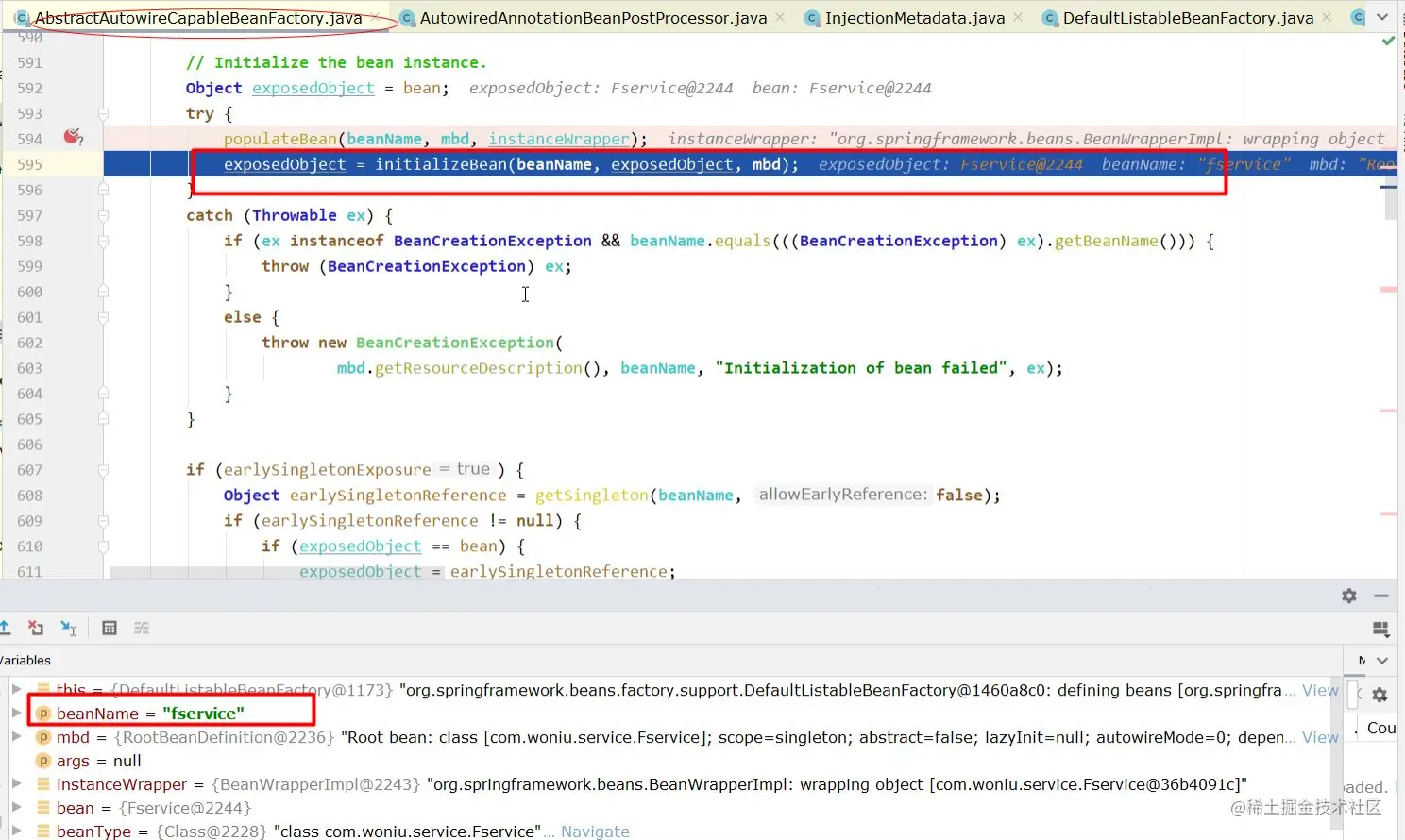
Task: Click the class icon on AutowiredAnnotationBeanPostProcessor.java tab
Action: [x=407, y=18]
